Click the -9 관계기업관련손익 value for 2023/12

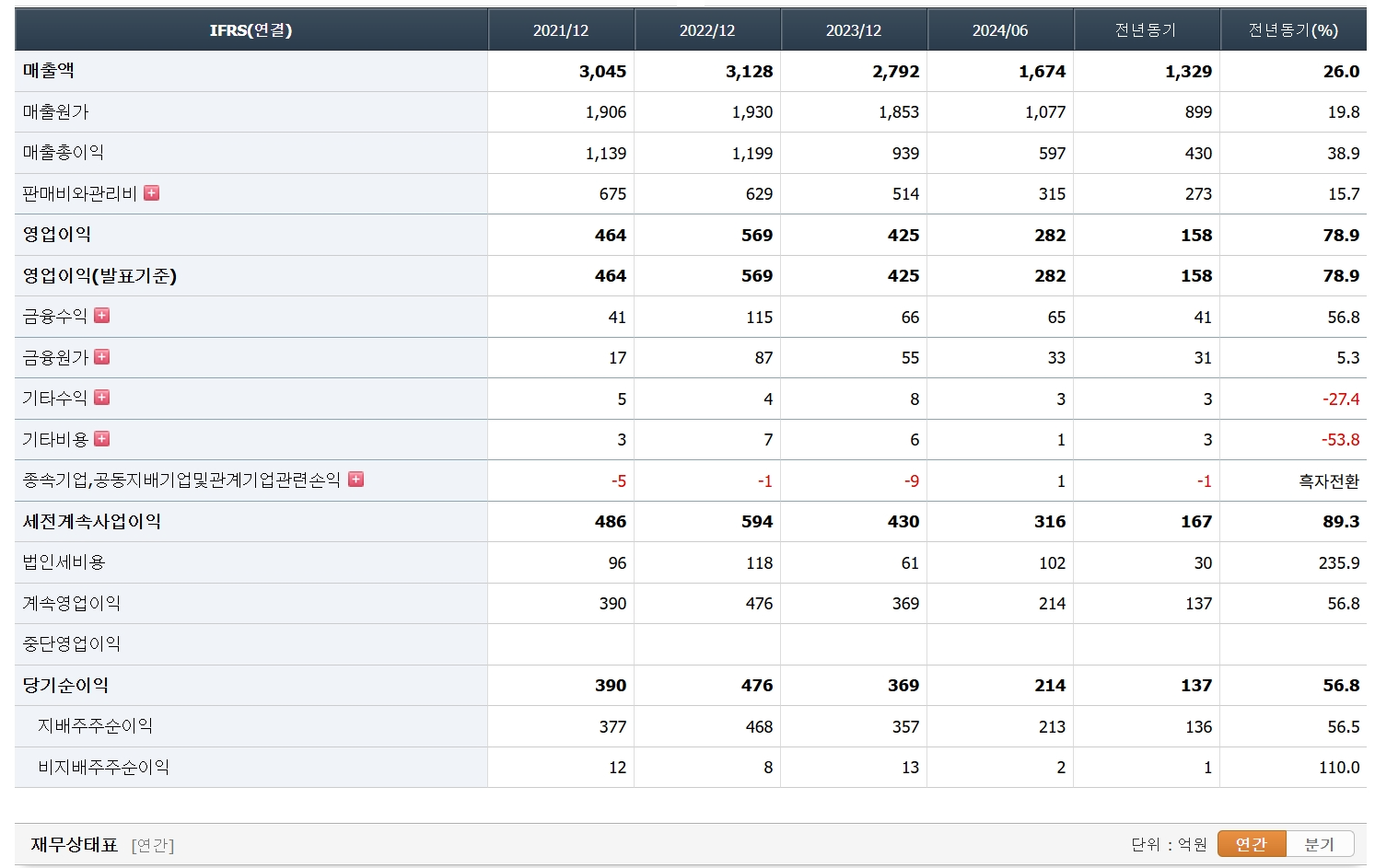[912, 481]
